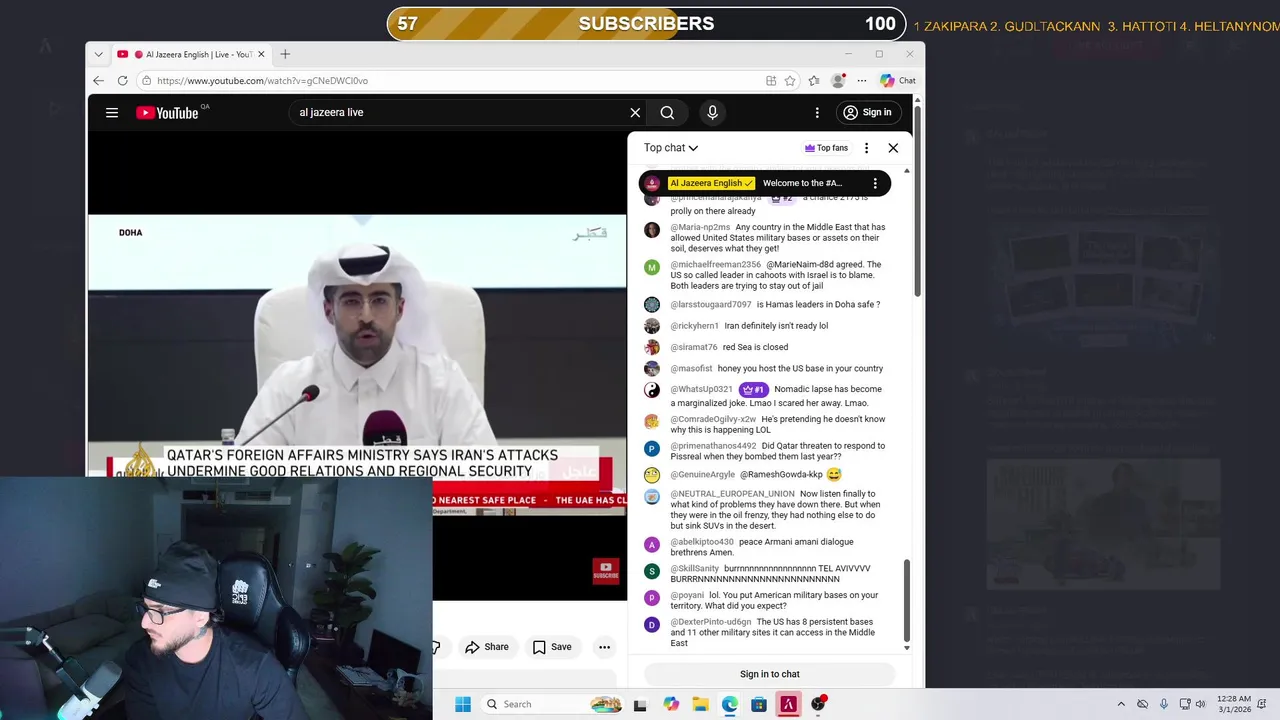
Task: Click the #1 top fan badge
Action: tap(753, 389)
